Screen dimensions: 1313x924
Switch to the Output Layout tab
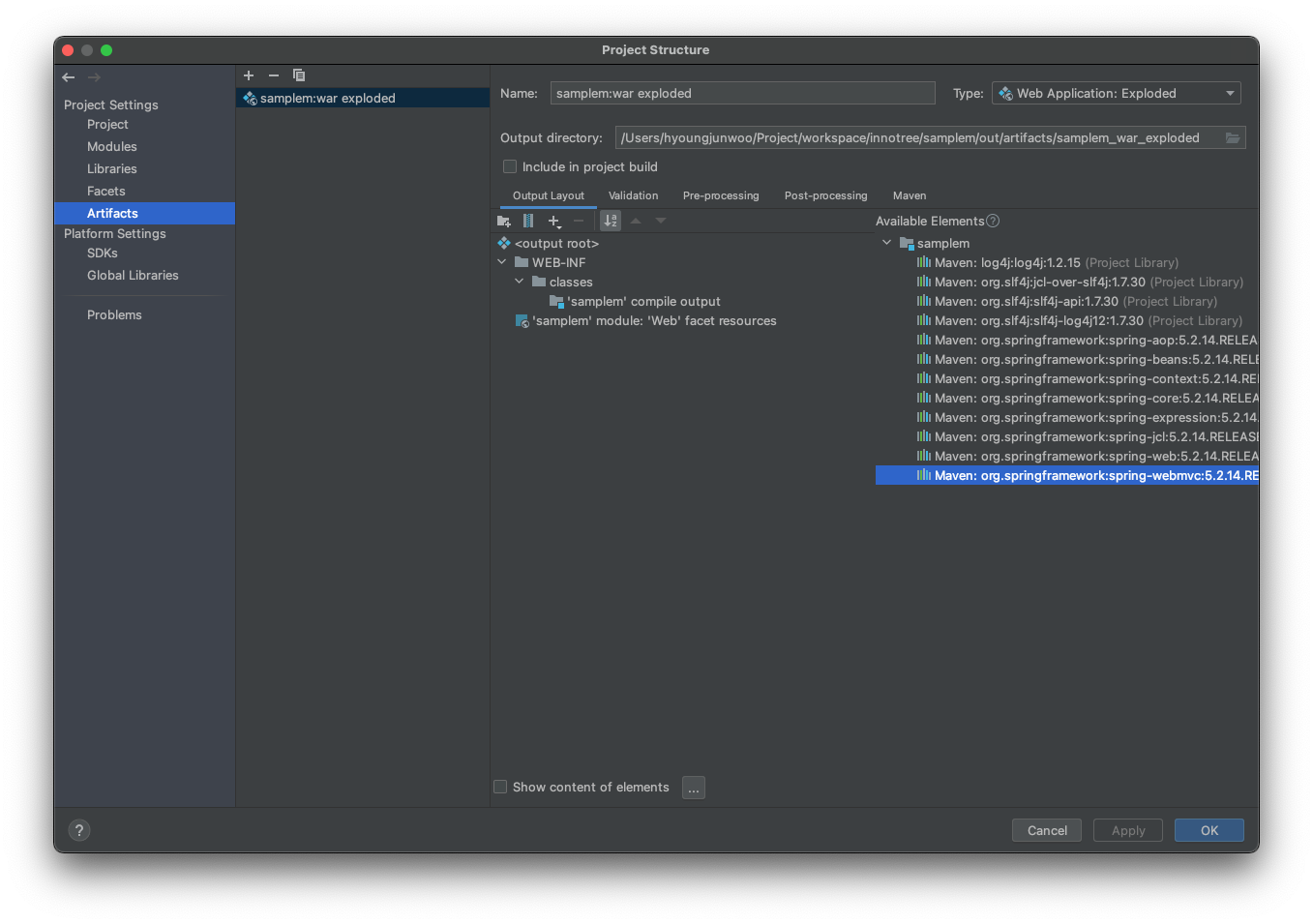(549, 195)
